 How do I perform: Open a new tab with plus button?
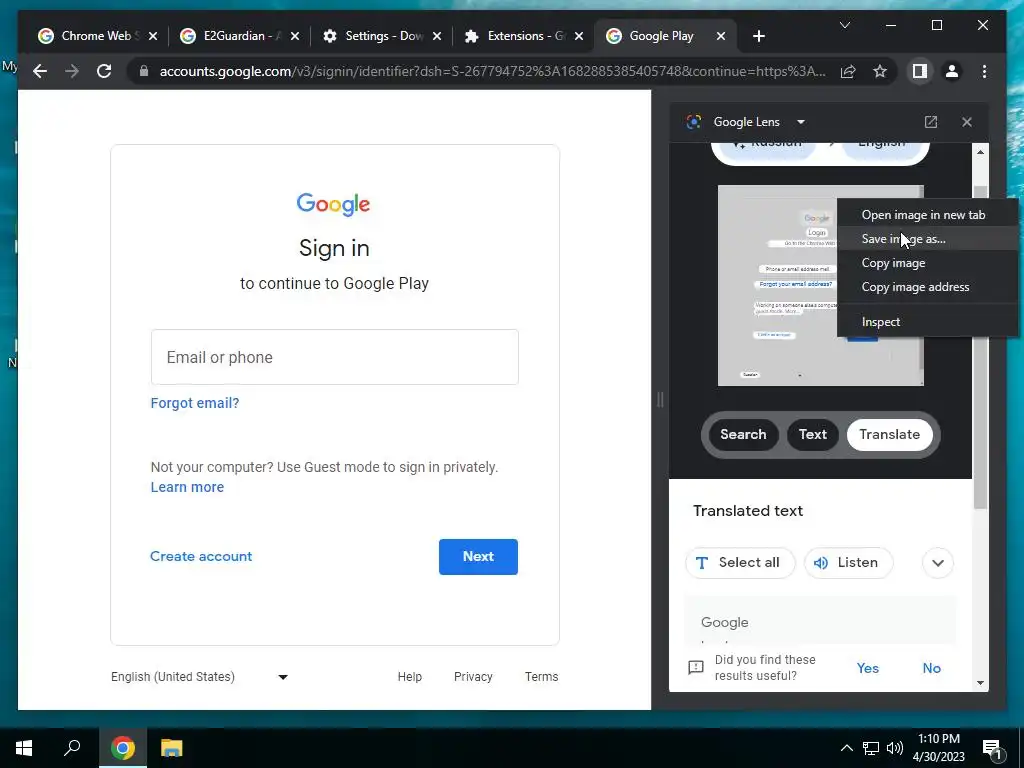(758, 36)
